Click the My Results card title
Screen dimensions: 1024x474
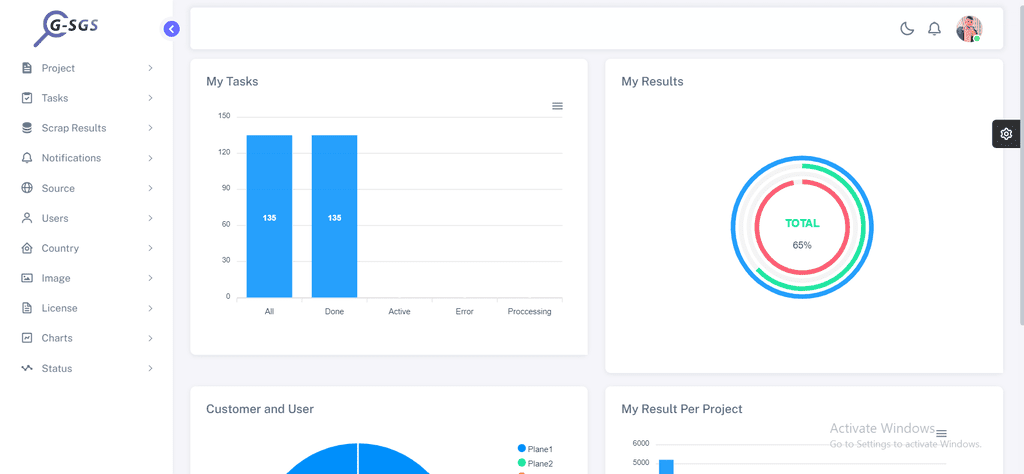(652, 82)
